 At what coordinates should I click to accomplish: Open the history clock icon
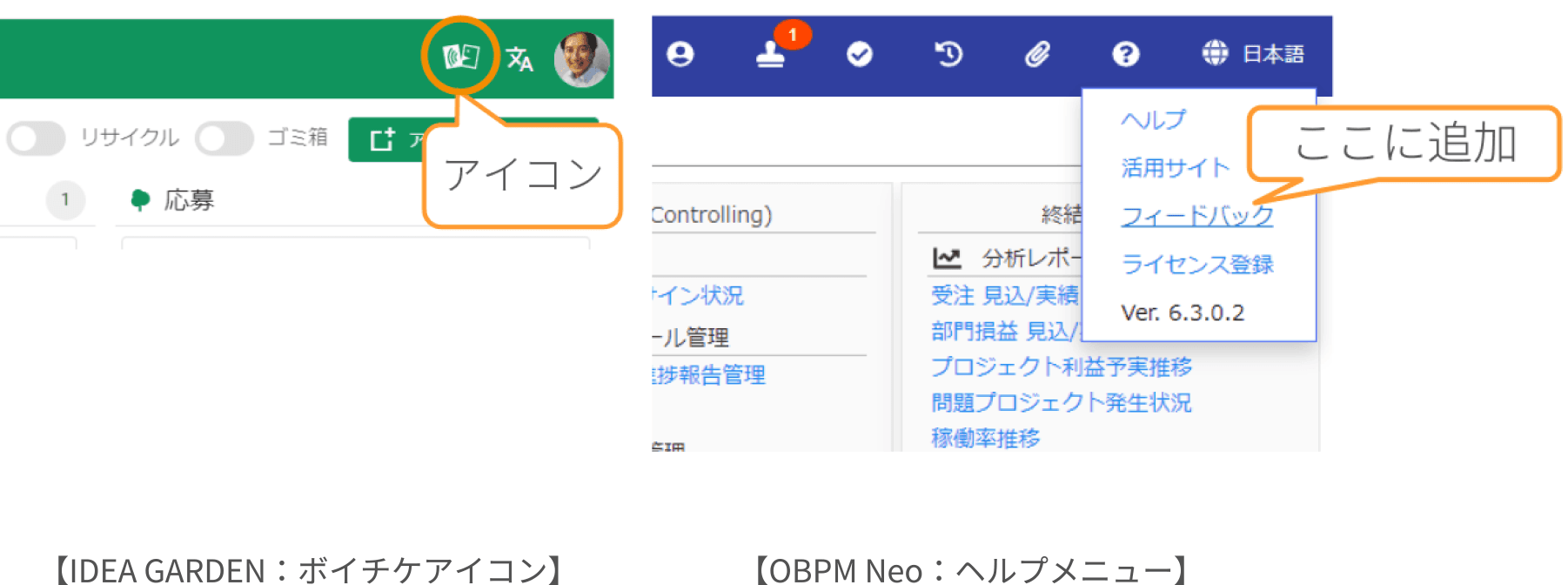coord(948,55)
